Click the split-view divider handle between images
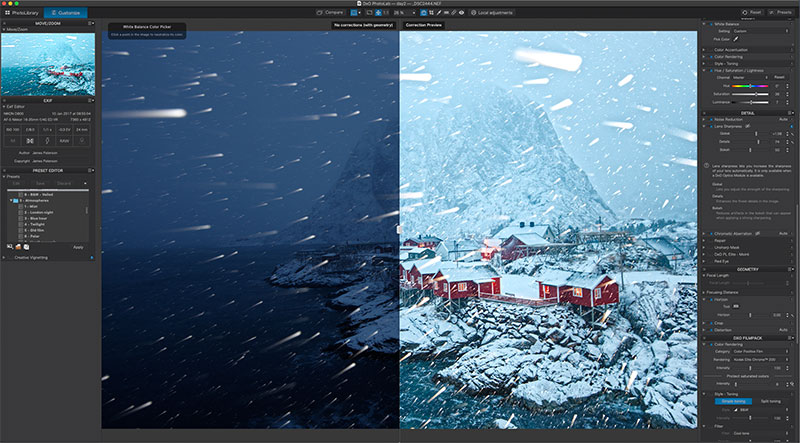800x443 pixels. 399,230
